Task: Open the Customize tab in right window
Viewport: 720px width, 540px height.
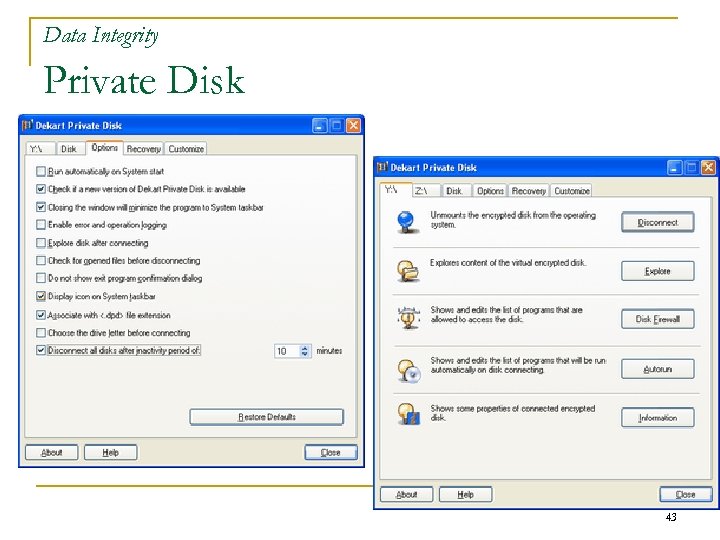Action: [x=572, y=191]
